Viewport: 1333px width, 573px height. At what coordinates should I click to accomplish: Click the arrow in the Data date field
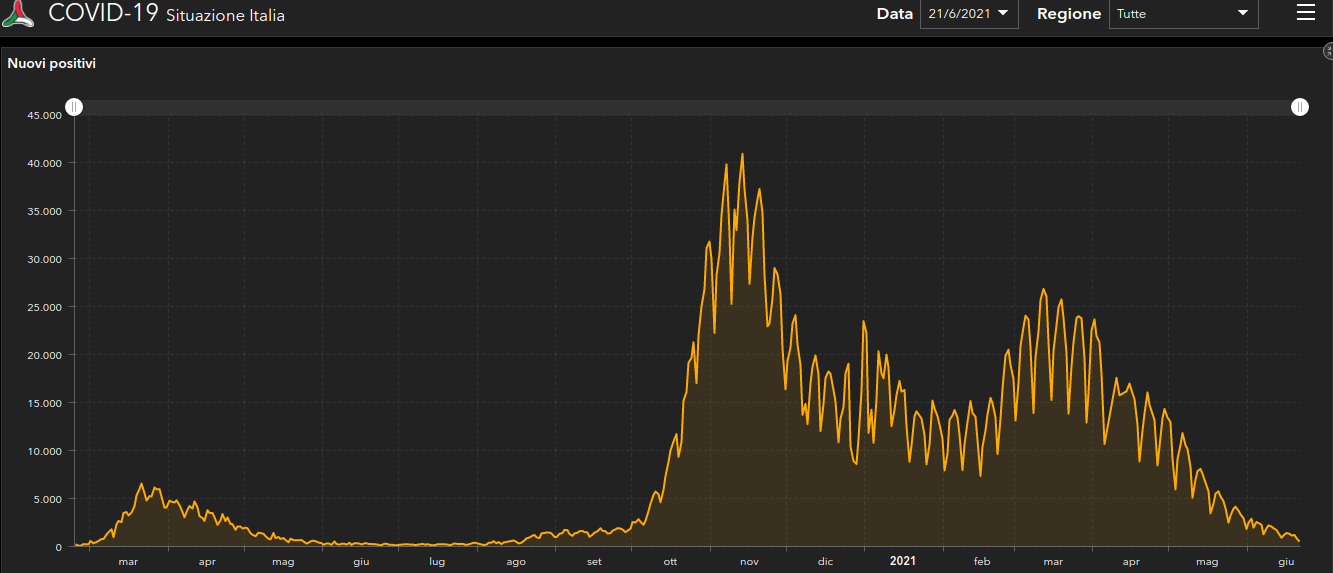(x=1003, y=14)
